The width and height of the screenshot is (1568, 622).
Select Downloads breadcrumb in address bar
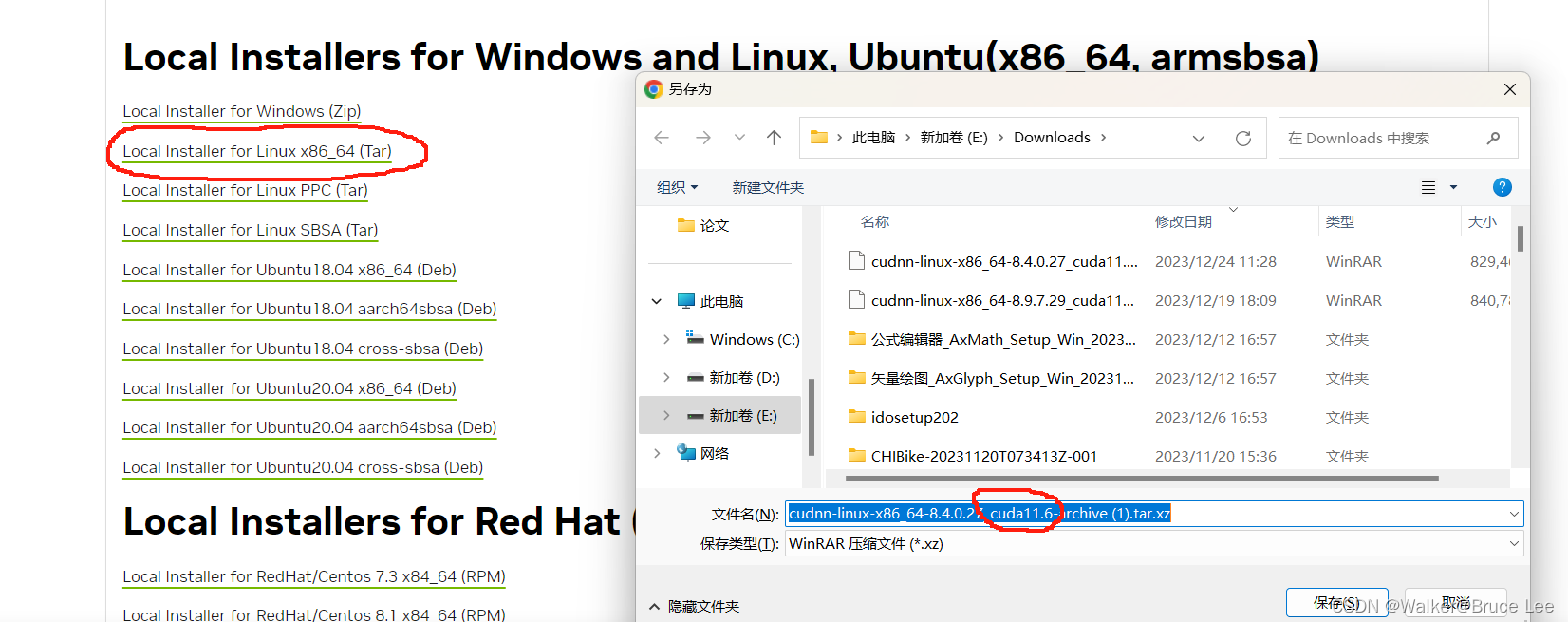pyautogui.click(x=1052, y=138)
